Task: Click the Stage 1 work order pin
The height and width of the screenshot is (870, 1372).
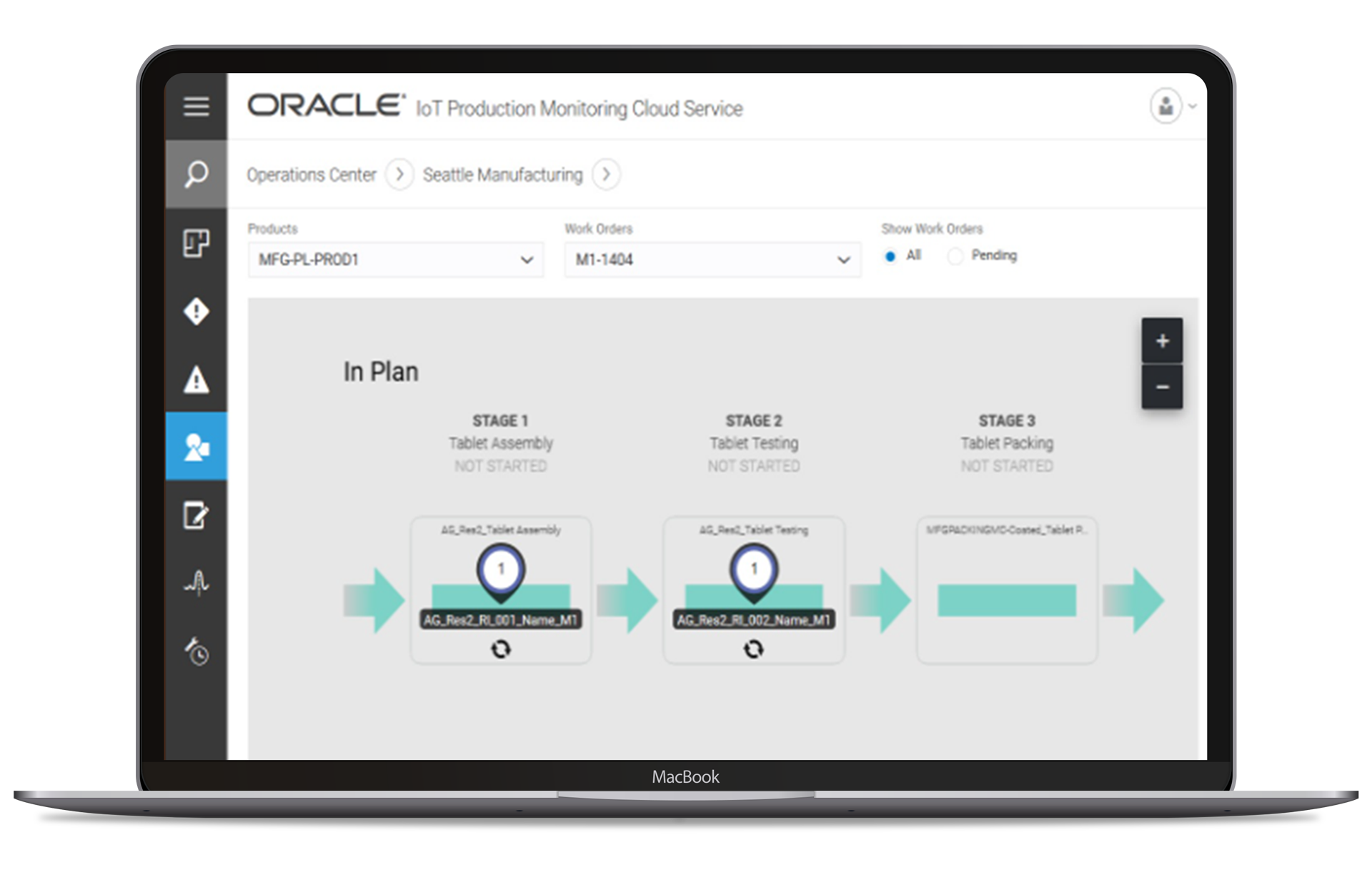Action: 501,571
